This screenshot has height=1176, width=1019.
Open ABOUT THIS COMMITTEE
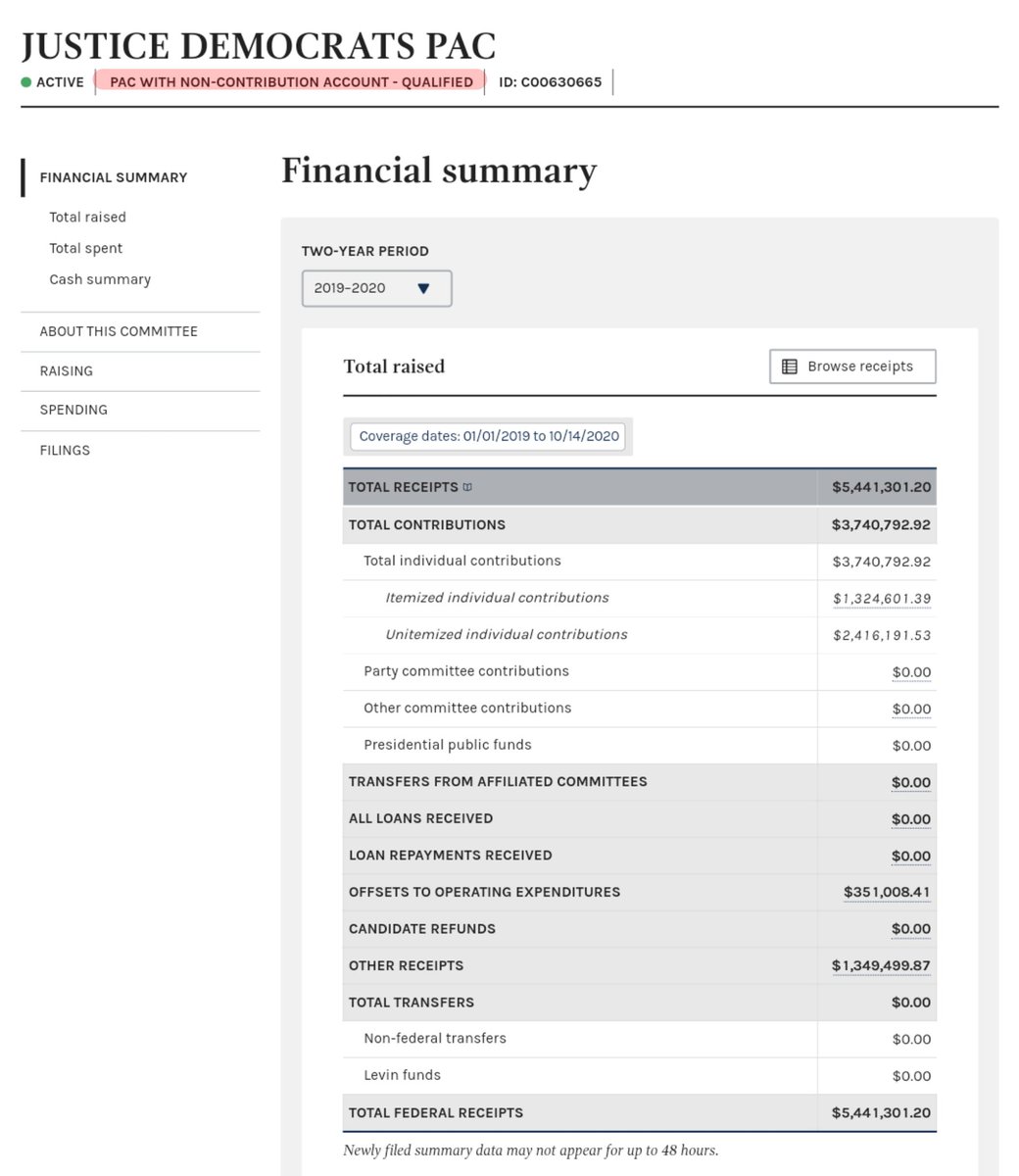coord(118,331)
